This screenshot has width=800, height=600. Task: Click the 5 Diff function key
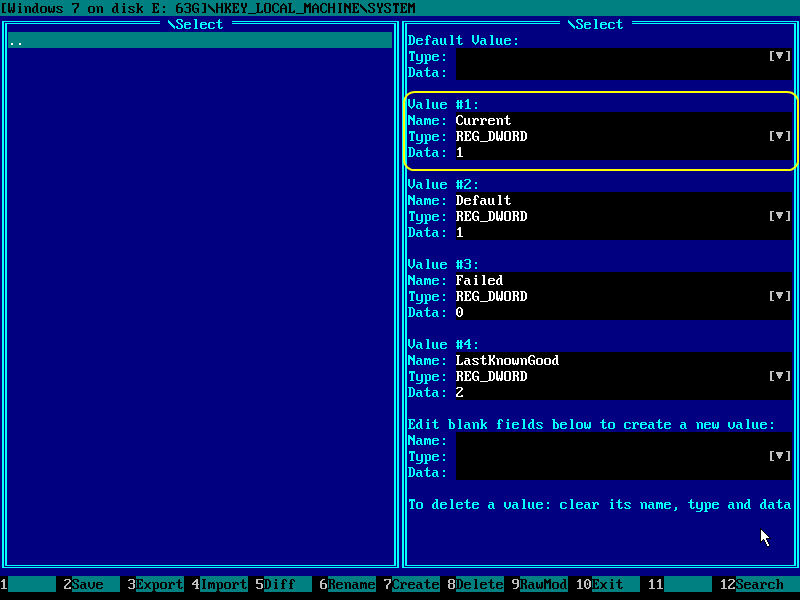284,584
